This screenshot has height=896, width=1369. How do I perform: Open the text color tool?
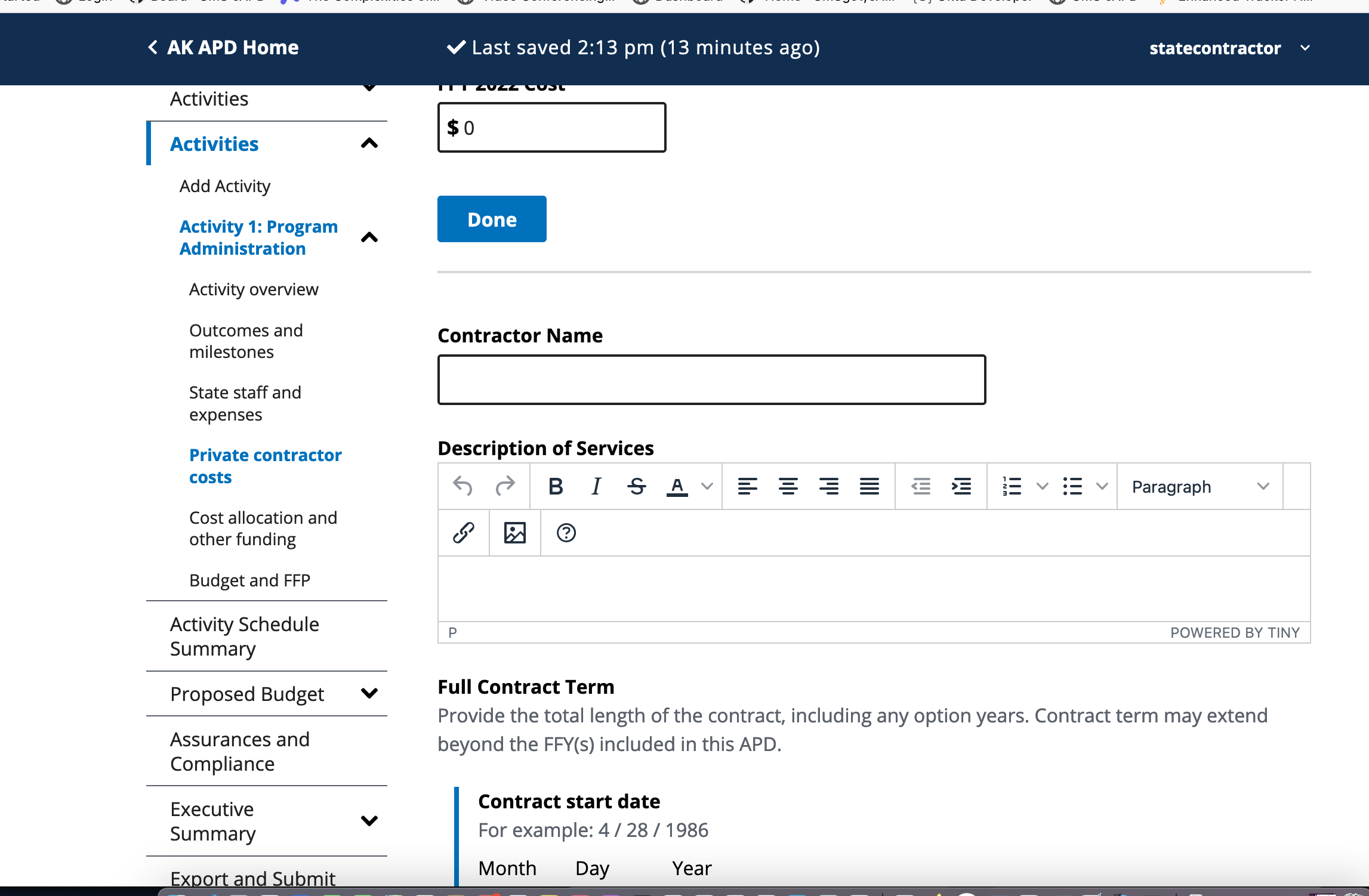pyautogui.click(x=677, y=486)
